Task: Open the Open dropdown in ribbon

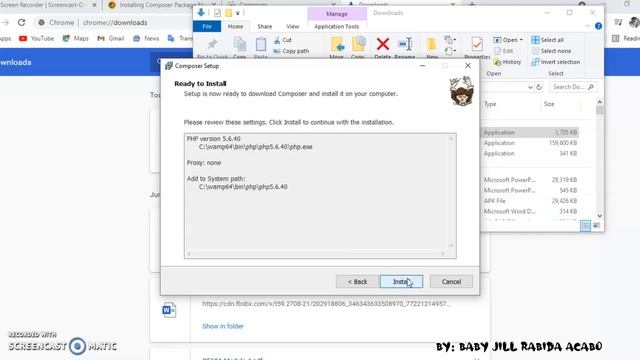Action: 508,40
